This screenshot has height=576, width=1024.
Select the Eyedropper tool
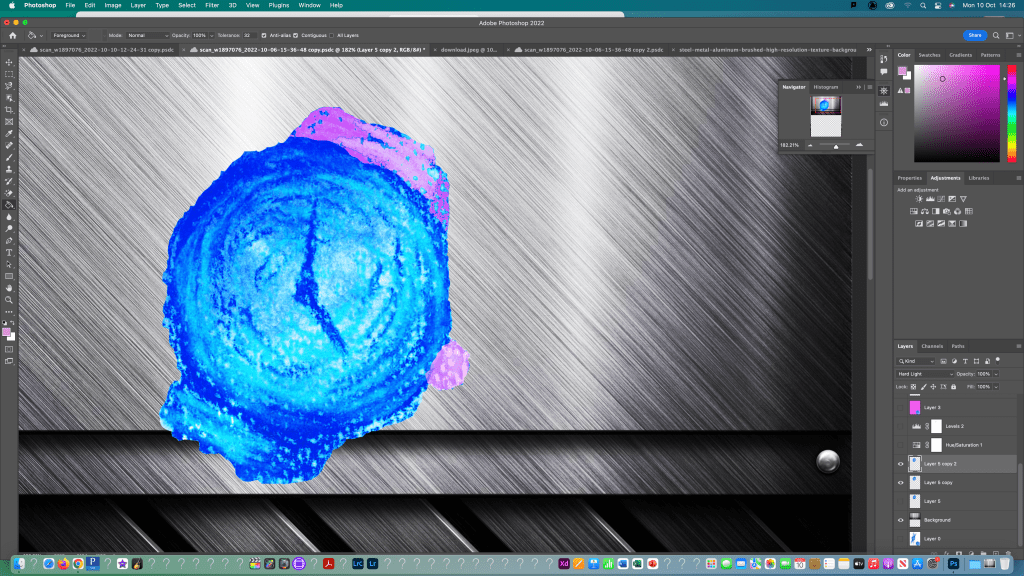(x=9, y=133)
